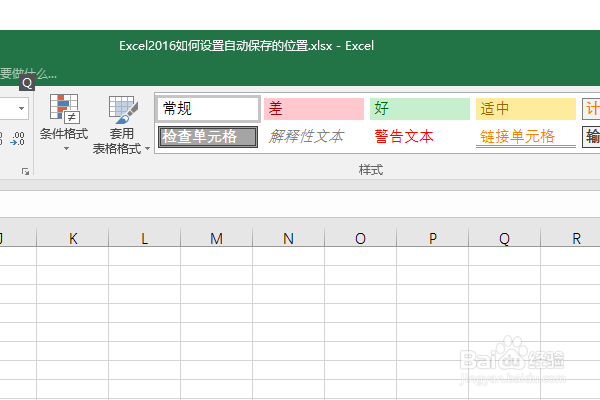
Task: Select column N header
Action: [x=289, y=238]
